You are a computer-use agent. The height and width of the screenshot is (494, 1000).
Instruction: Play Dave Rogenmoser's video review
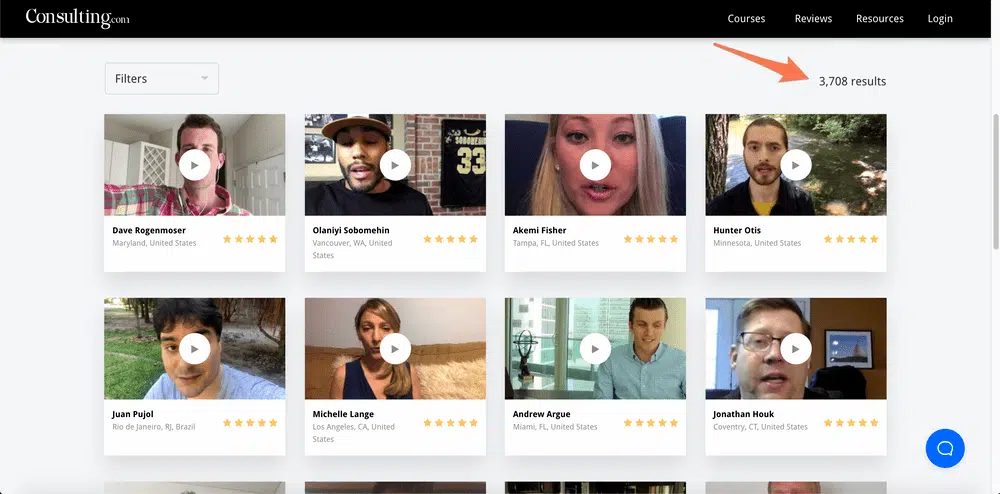click(x=195, y=165)
